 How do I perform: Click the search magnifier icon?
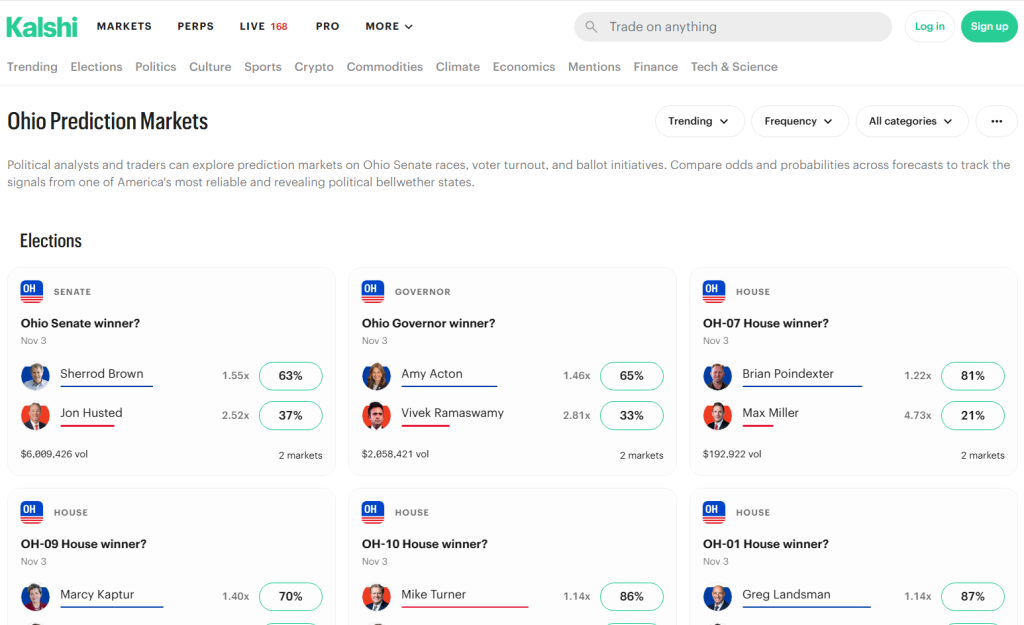point(591,27)
